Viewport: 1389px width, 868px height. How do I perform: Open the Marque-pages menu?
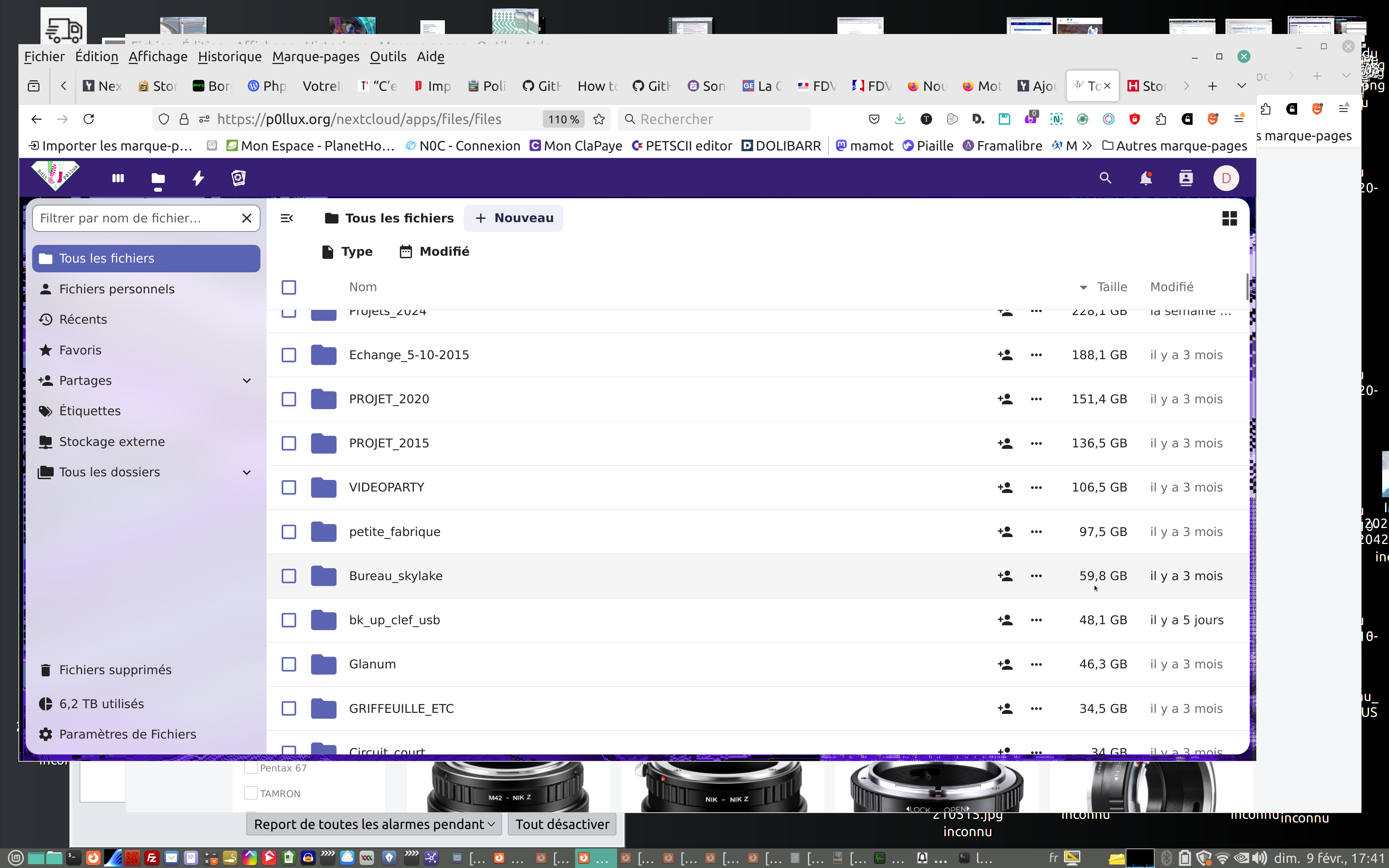click(316, 56)
